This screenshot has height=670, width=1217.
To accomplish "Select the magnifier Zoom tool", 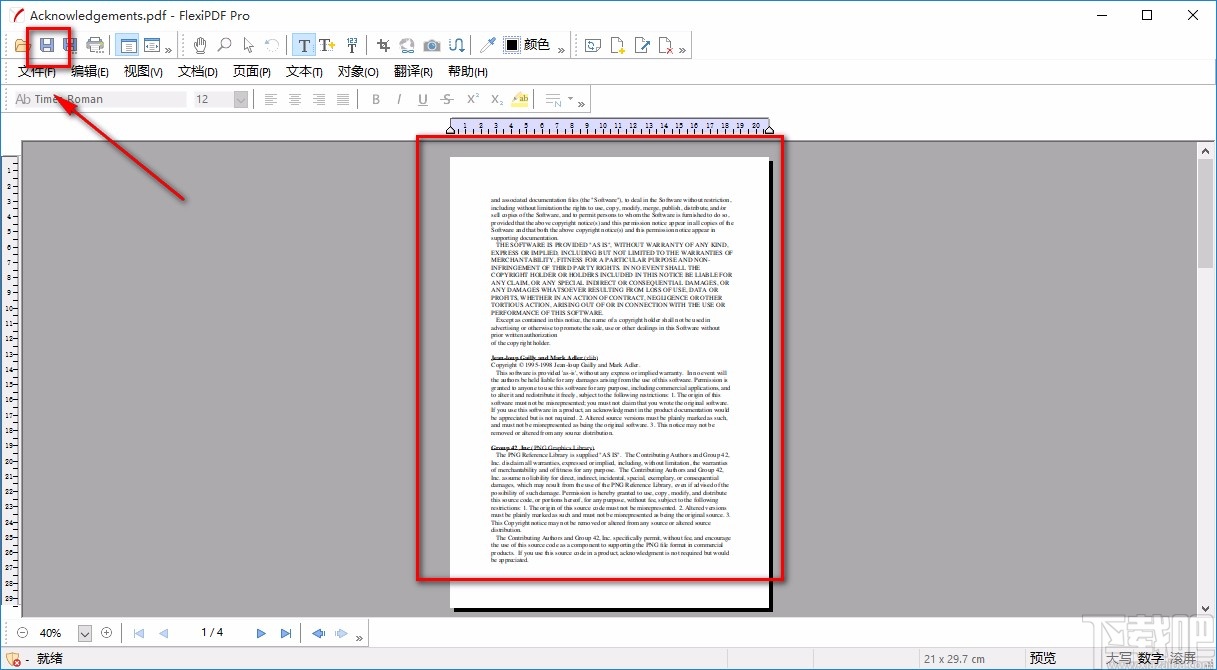I will pos(224,45).
